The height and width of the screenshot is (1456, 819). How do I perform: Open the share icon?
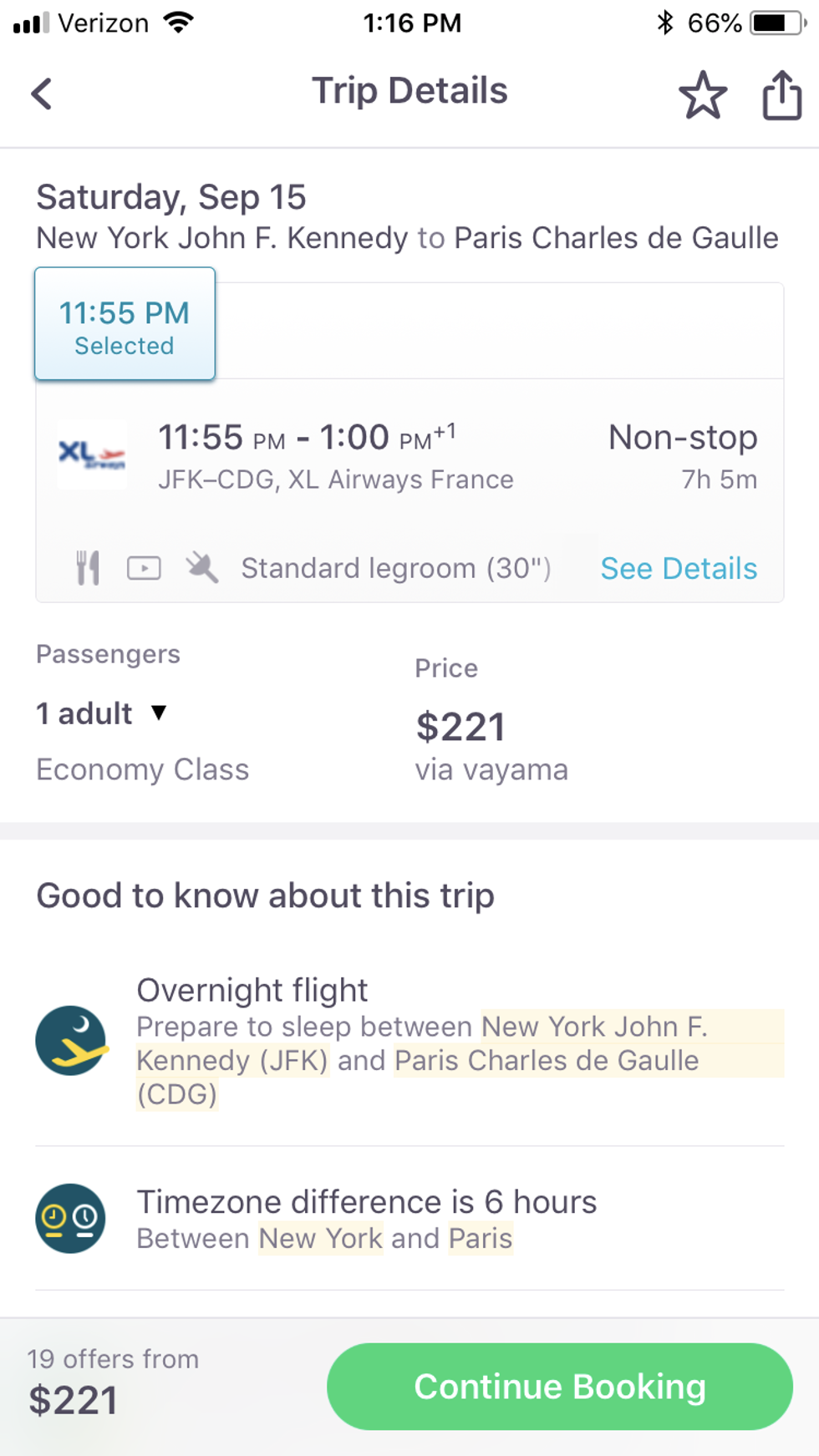click(x=781, y=94)
